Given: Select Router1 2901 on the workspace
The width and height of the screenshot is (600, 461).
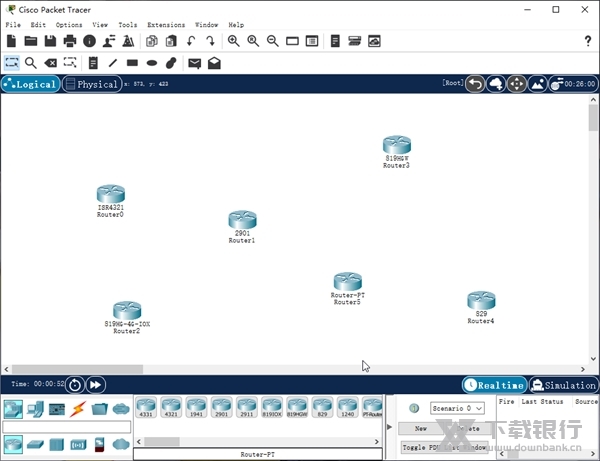Looking at the screenshot, I should [x=242, y=222].
